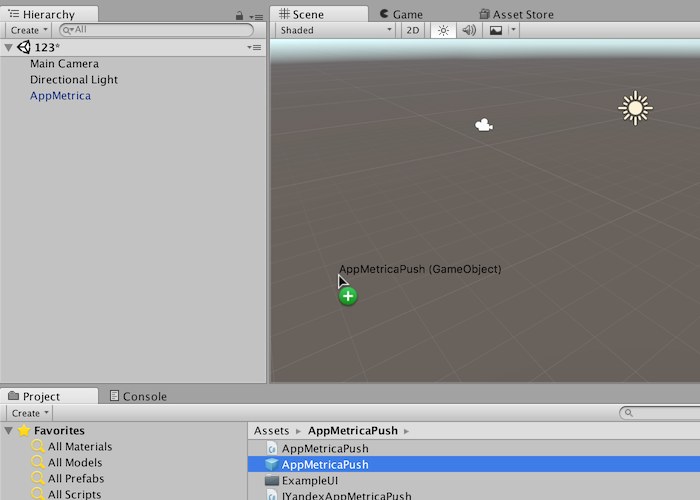
Task: Click Hierarchy panel lock icon
Action: [239, 16]
